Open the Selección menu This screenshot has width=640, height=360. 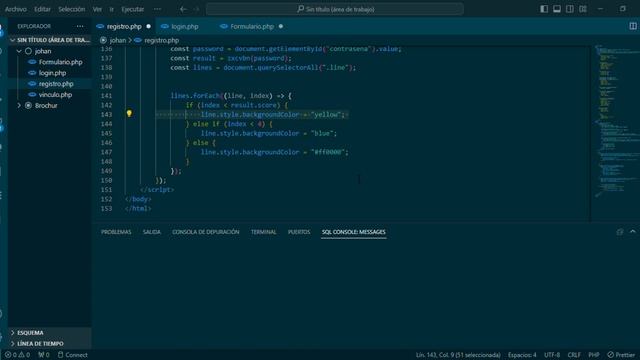71,9
